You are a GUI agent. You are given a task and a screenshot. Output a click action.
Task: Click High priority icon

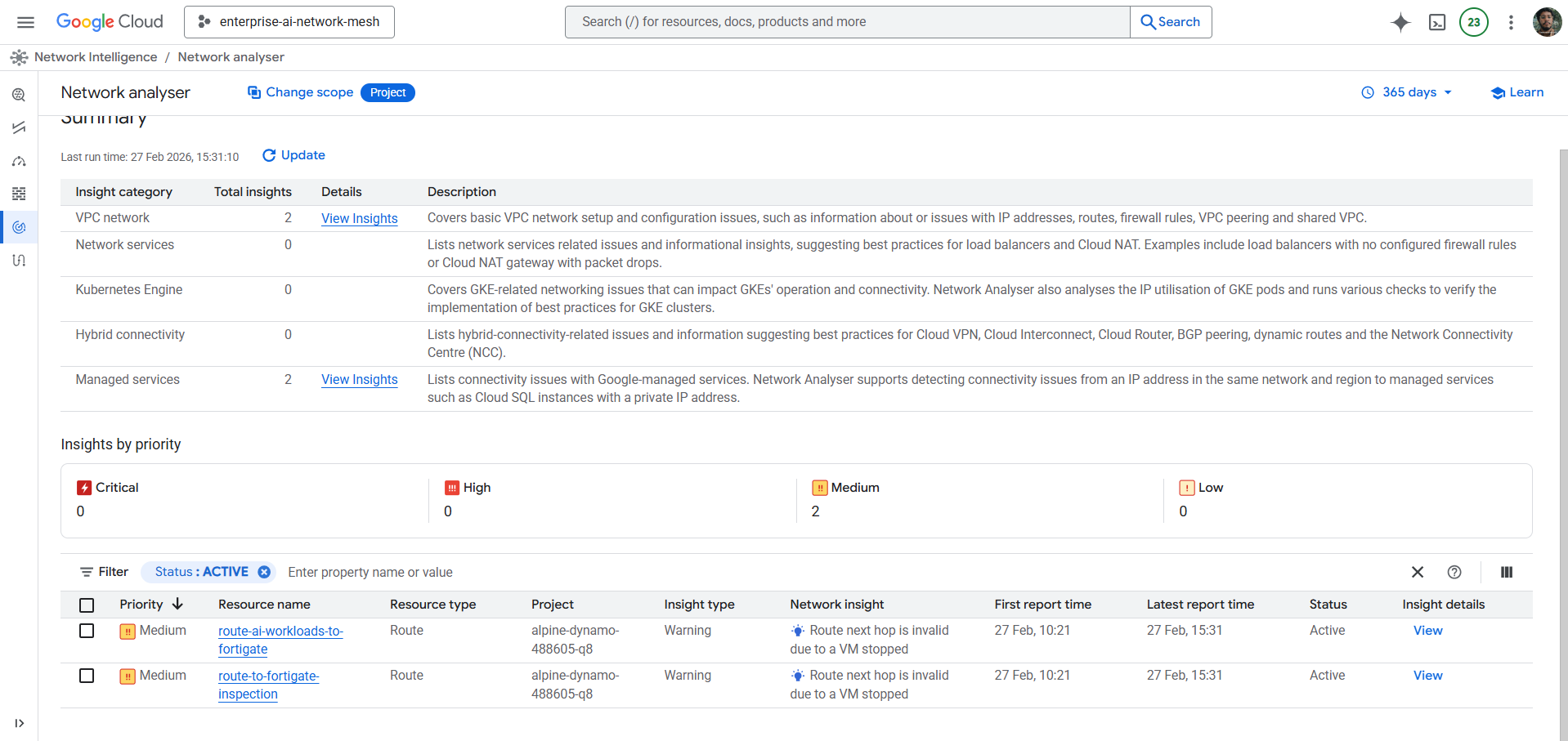(452, 488)
